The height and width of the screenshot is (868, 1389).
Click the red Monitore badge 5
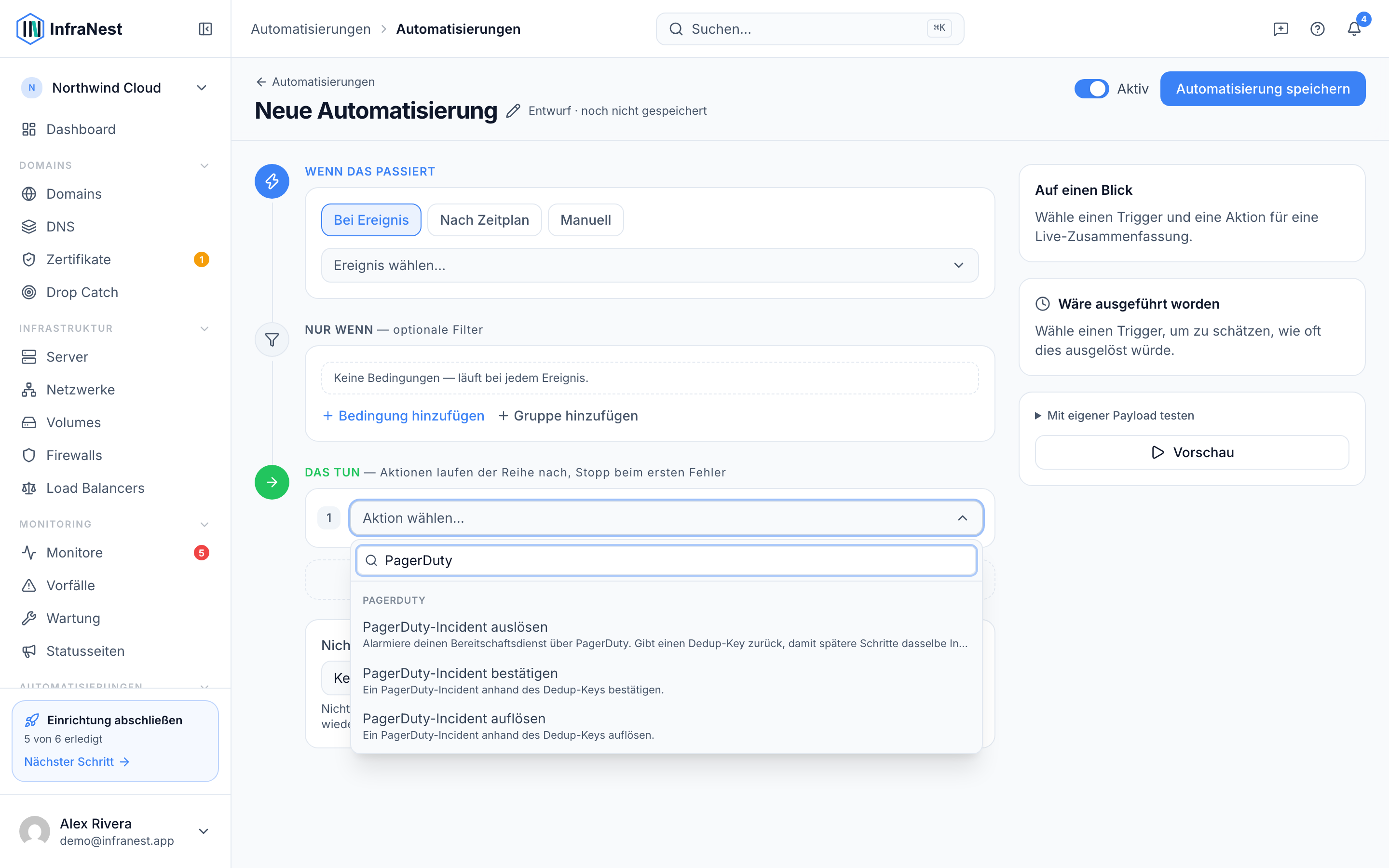pos(202,553)
